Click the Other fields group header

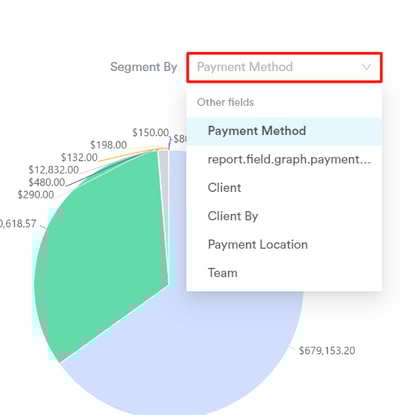[x=225, y=102]
